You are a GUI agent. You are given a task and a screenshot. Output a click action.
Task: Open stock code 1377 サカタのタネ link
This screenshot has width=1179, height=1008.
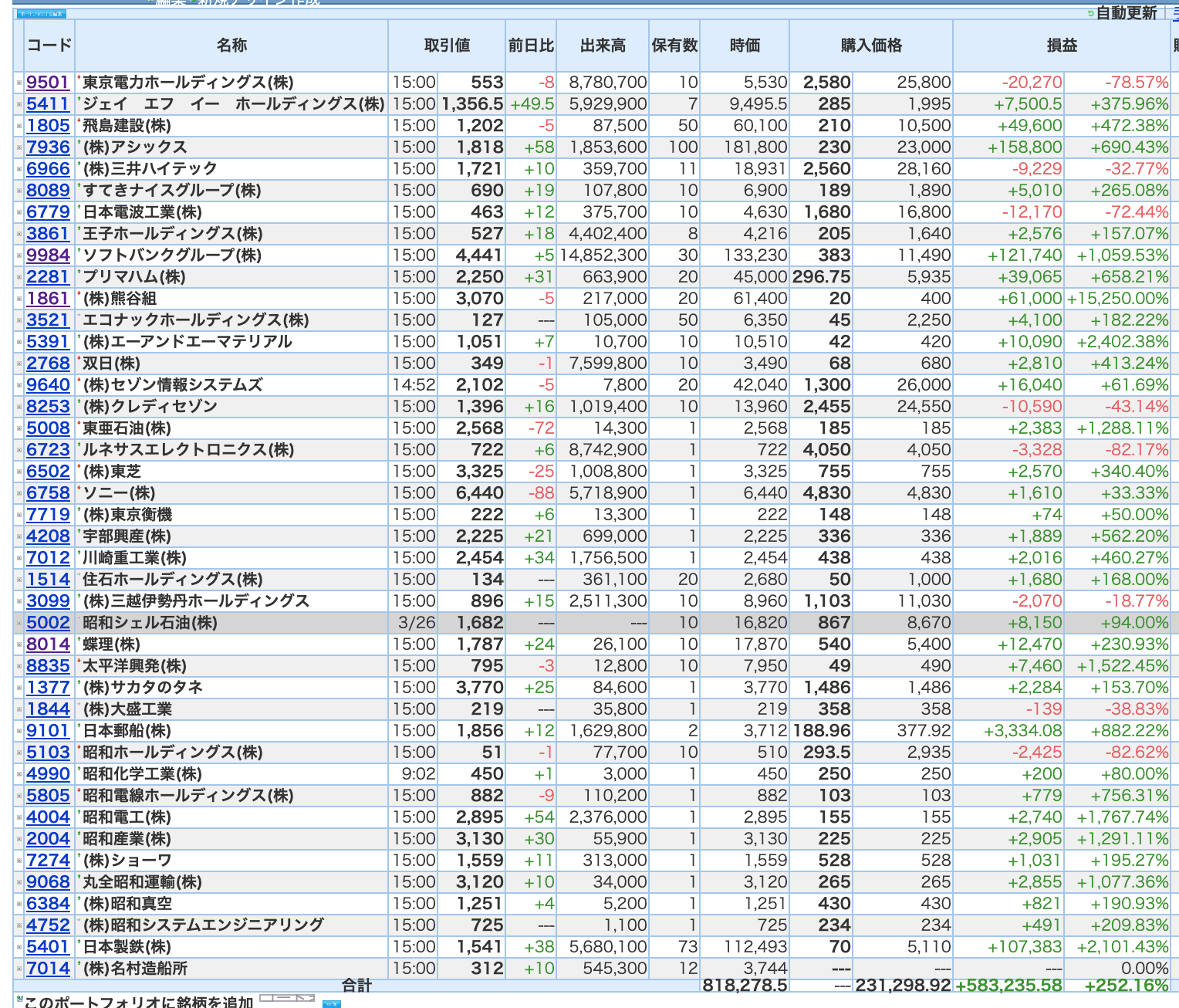[x=48, y=688]
